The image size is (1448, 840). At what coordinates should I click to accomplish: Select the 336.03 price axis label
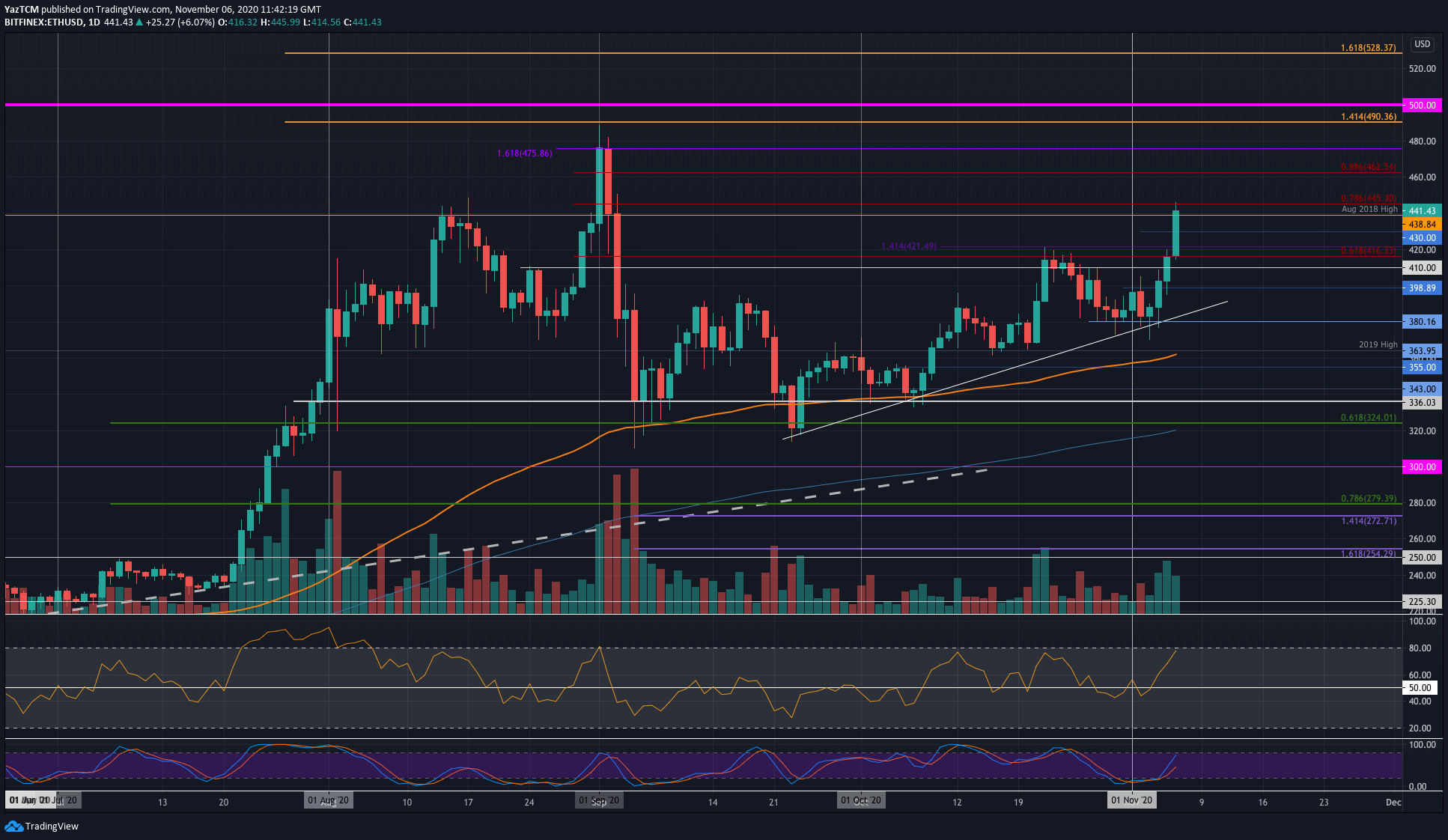click(1421, 403)
